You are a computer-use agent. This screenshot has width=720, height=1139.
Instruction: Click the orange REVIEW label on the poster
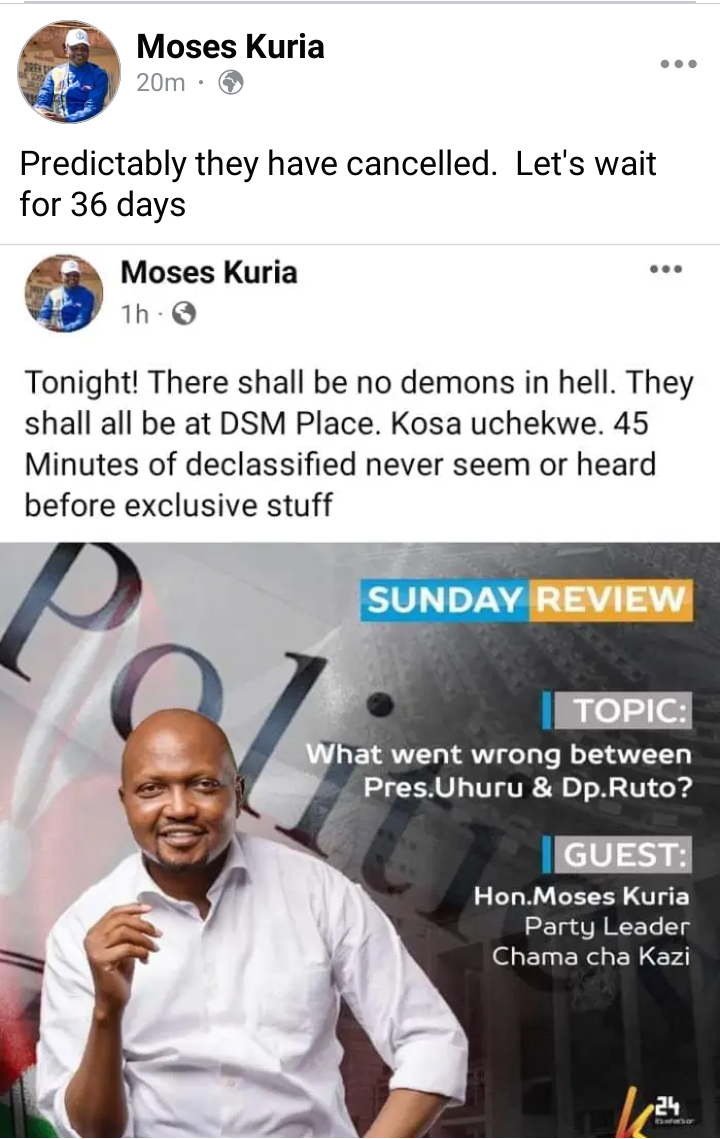point(611,600)
